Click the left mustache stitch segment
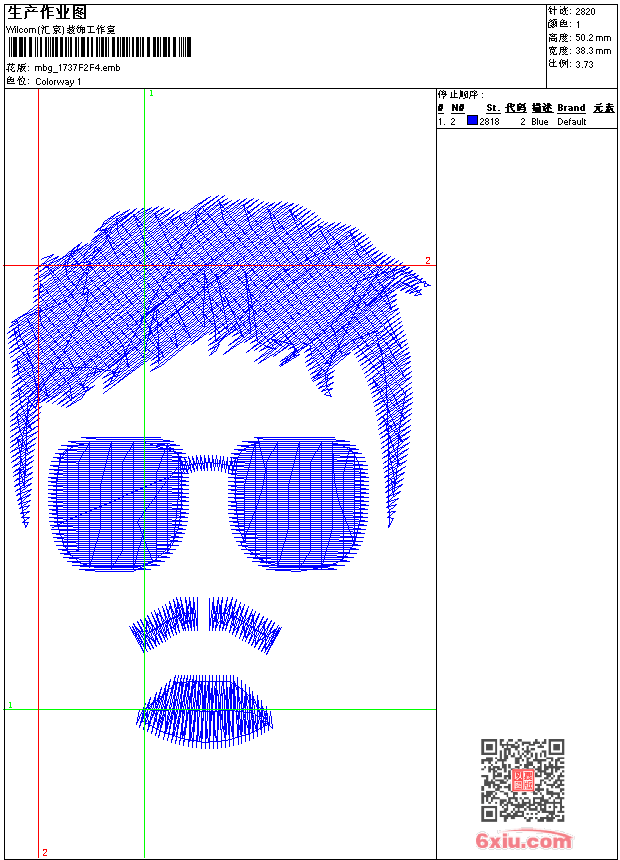The image size is (620, 860). tap(167, 622)
